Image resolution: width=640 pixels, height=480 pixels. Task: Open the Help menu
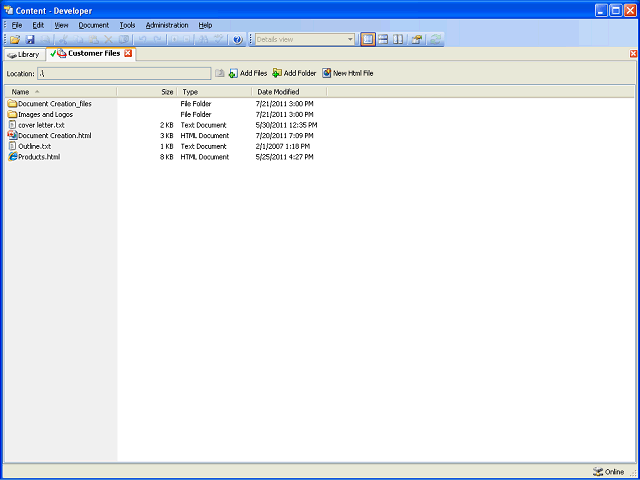[205, 25]
